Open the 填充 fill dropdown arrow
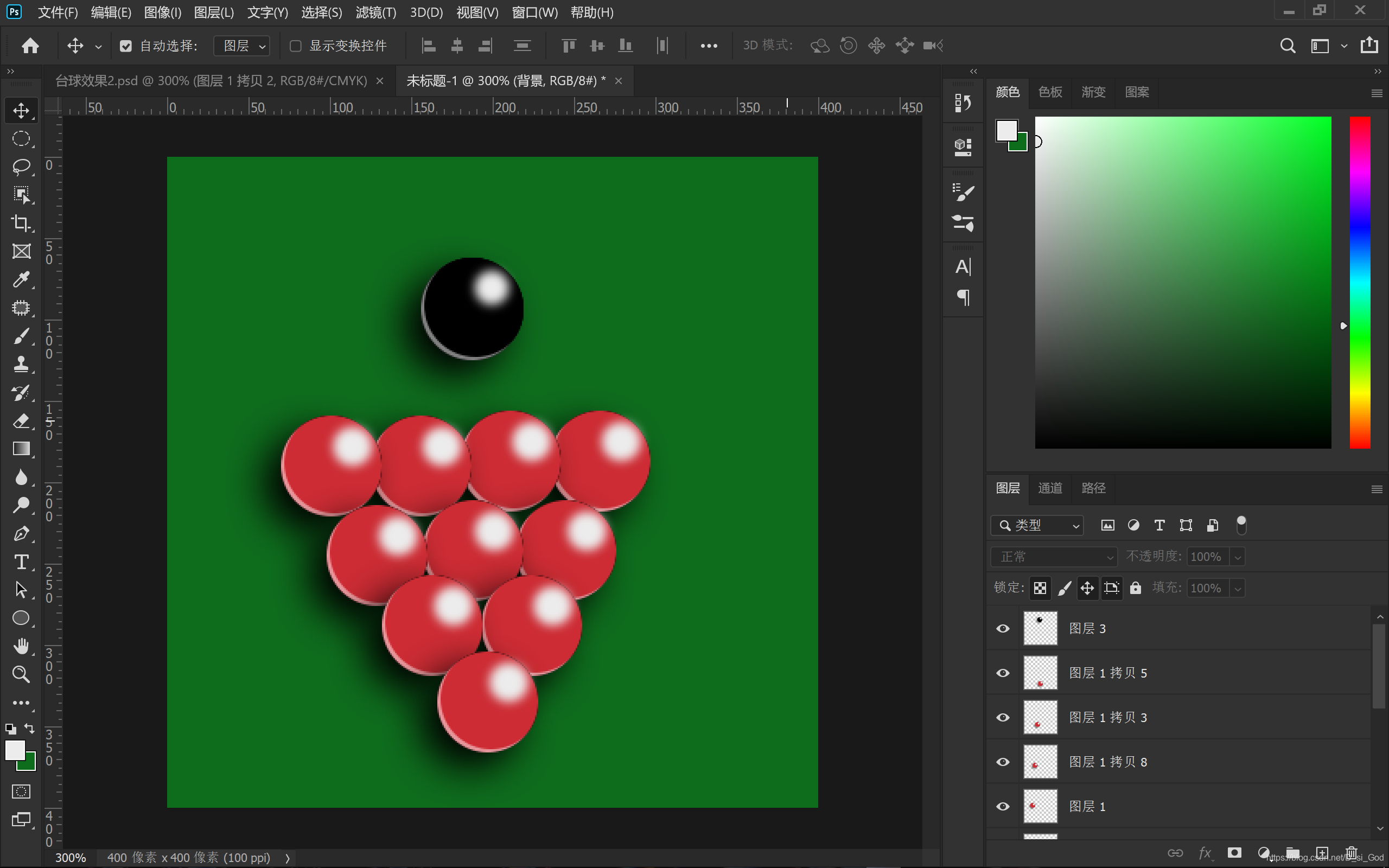 click(1238, 589)
